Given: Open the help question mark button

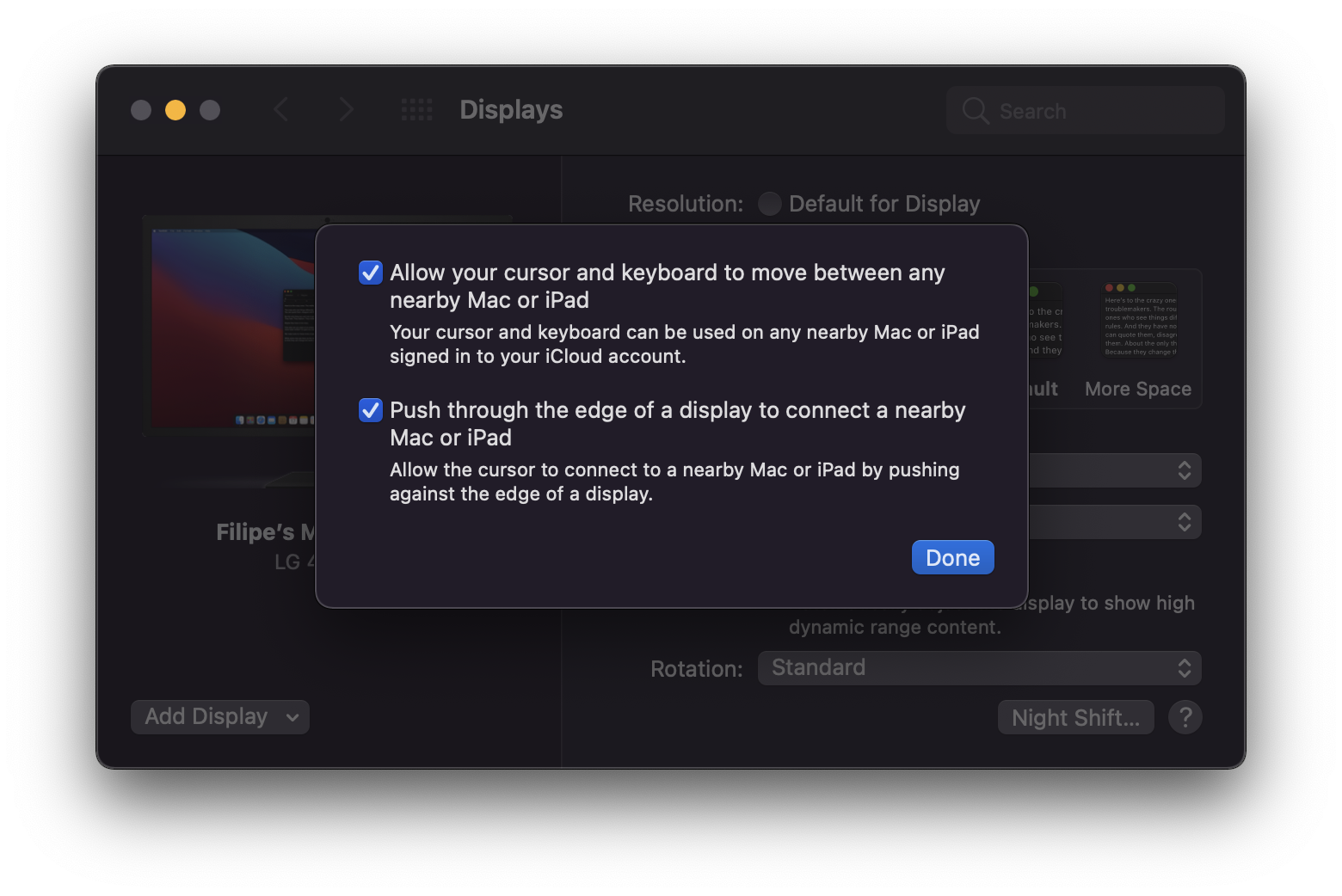Looking at the screenshot, I should click(1185, 717).
